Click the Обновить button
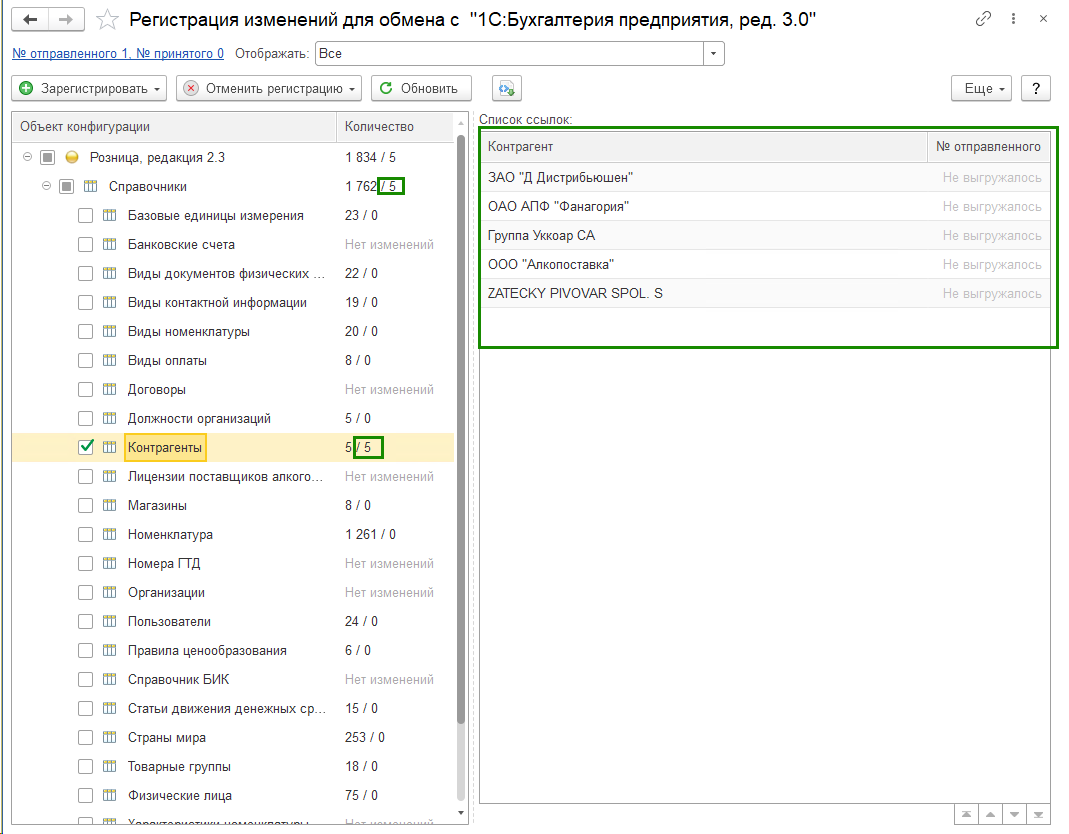The height and width of the screenshot is (834, 1069). (421, 89)
